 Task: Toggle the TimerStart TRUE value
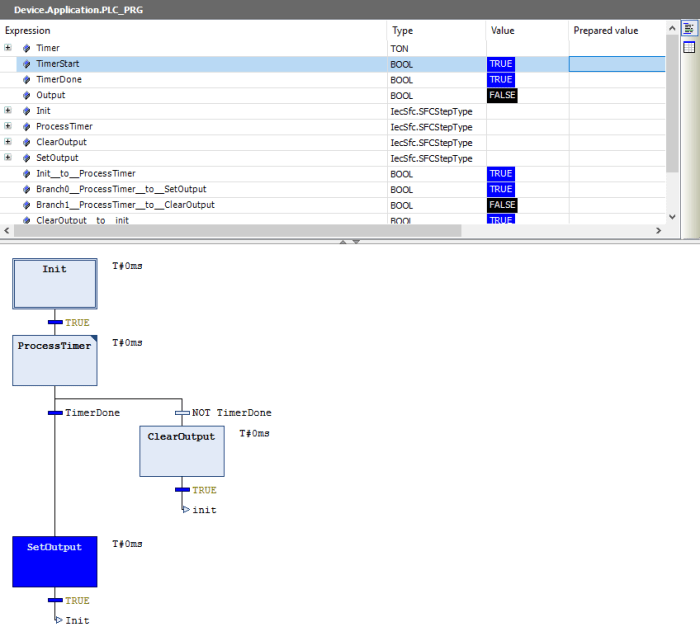coord(500,63)
